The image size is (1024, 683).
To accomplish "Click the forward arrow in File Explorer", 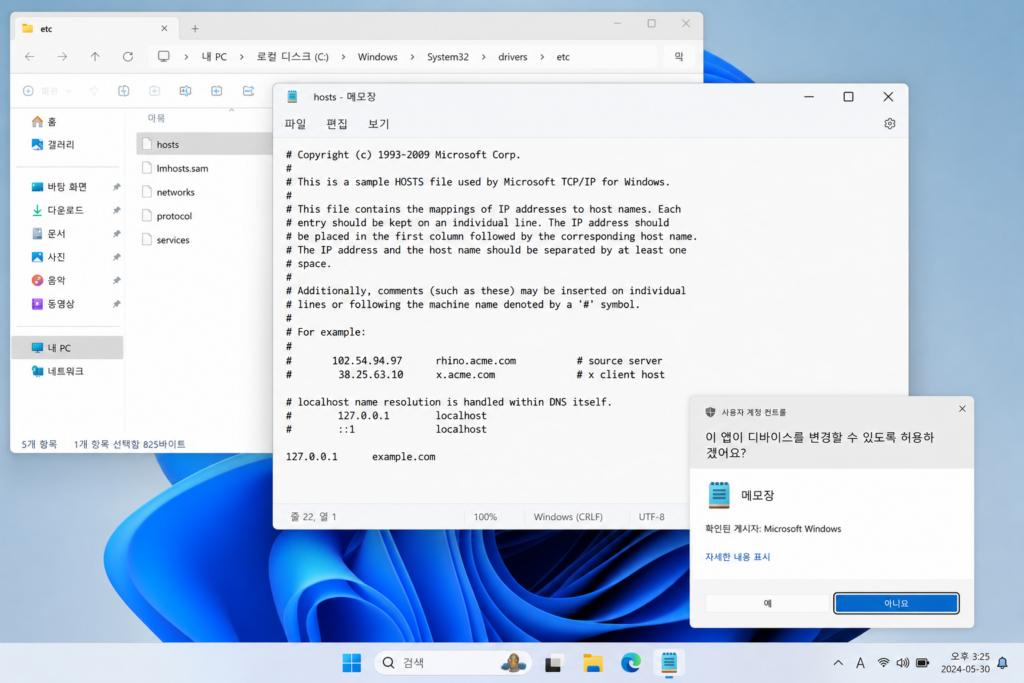I will tap(62, 57).
